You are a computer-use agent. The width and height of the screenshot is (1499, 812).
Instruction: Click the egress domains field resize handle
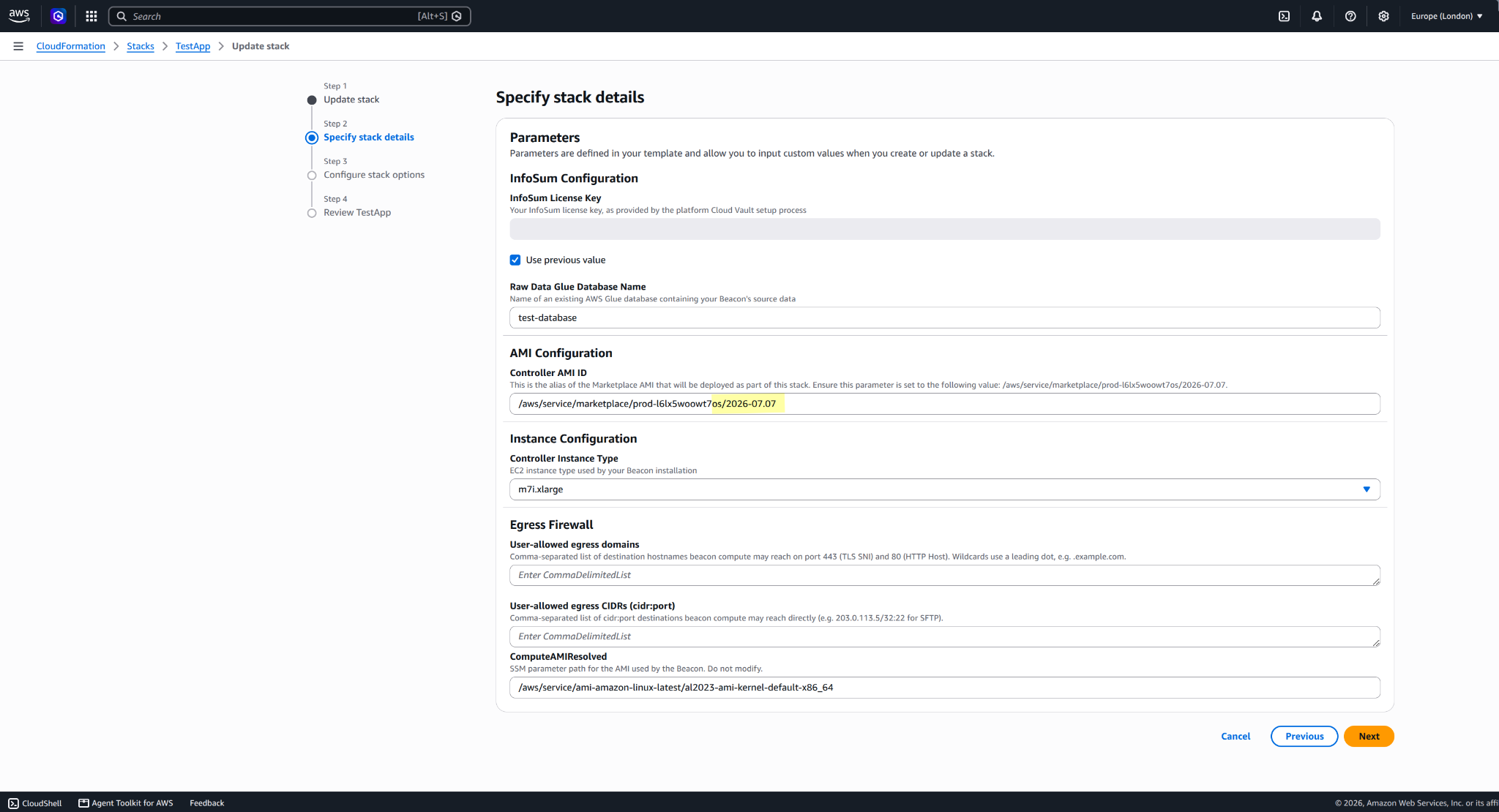1376,582
